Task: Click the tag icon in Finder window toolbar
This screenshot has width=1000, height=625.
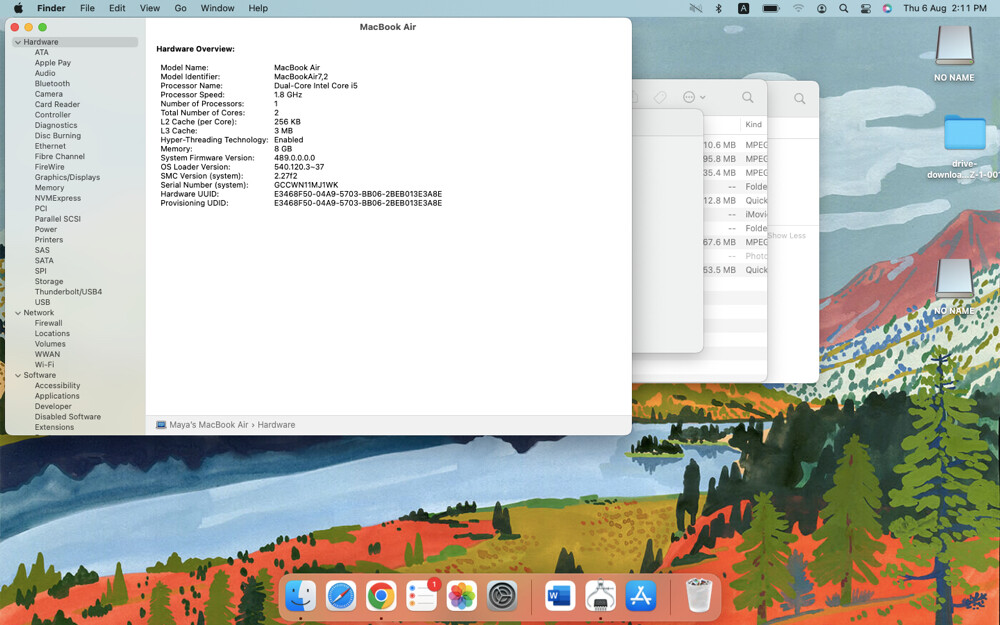Action: tap(660, 98)
